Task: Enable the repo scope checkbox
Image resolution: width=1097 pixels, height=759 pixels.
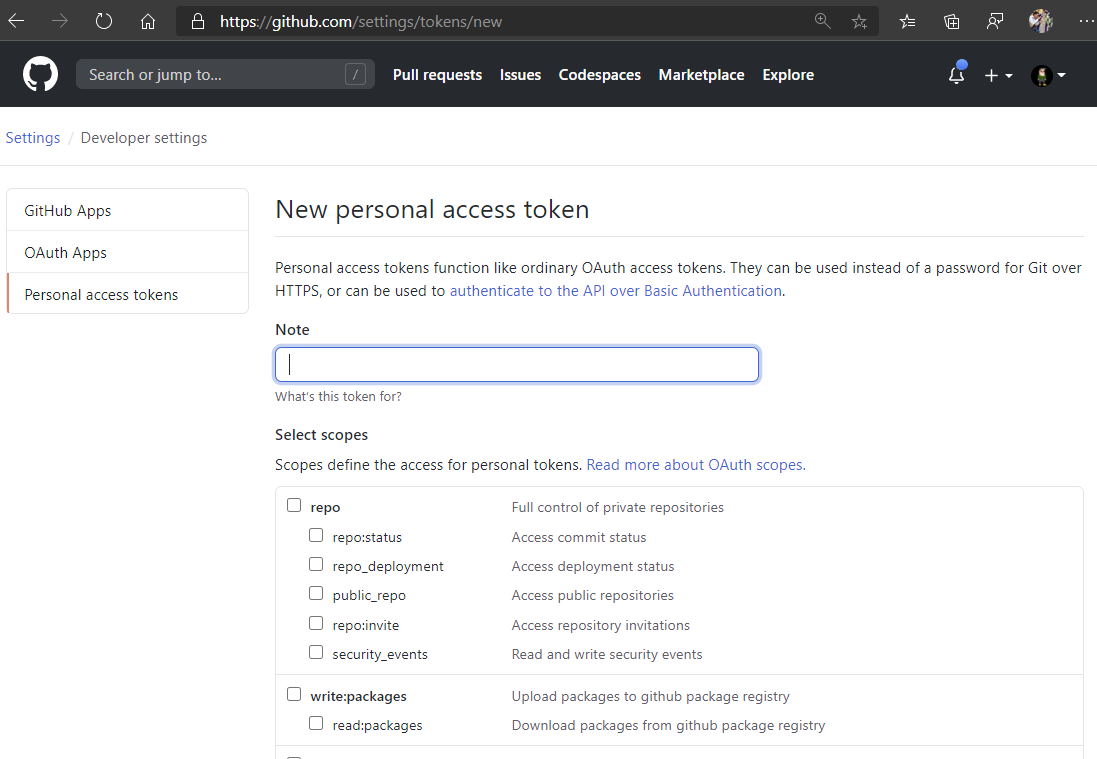Action: tap(294, 506)
